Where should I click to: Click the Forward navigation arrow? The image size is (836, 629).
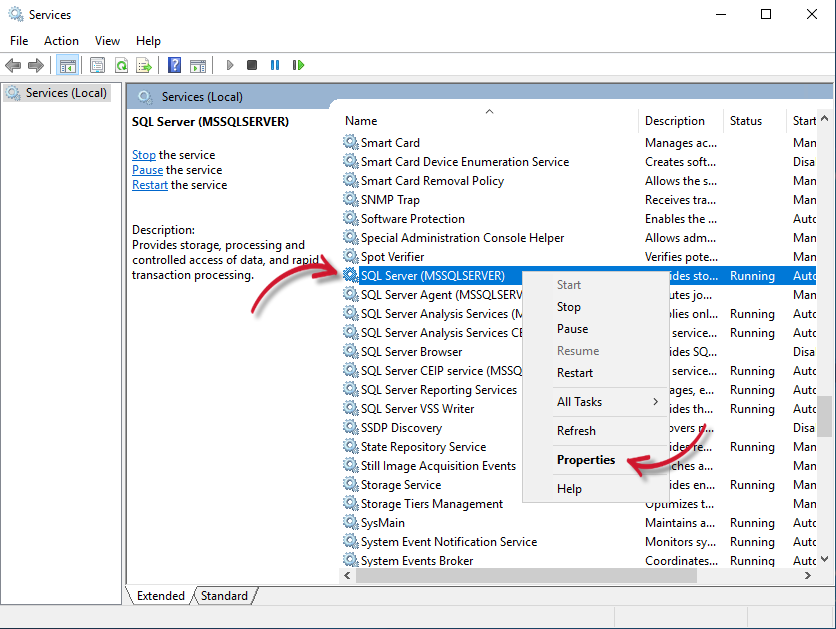point(35,64)
